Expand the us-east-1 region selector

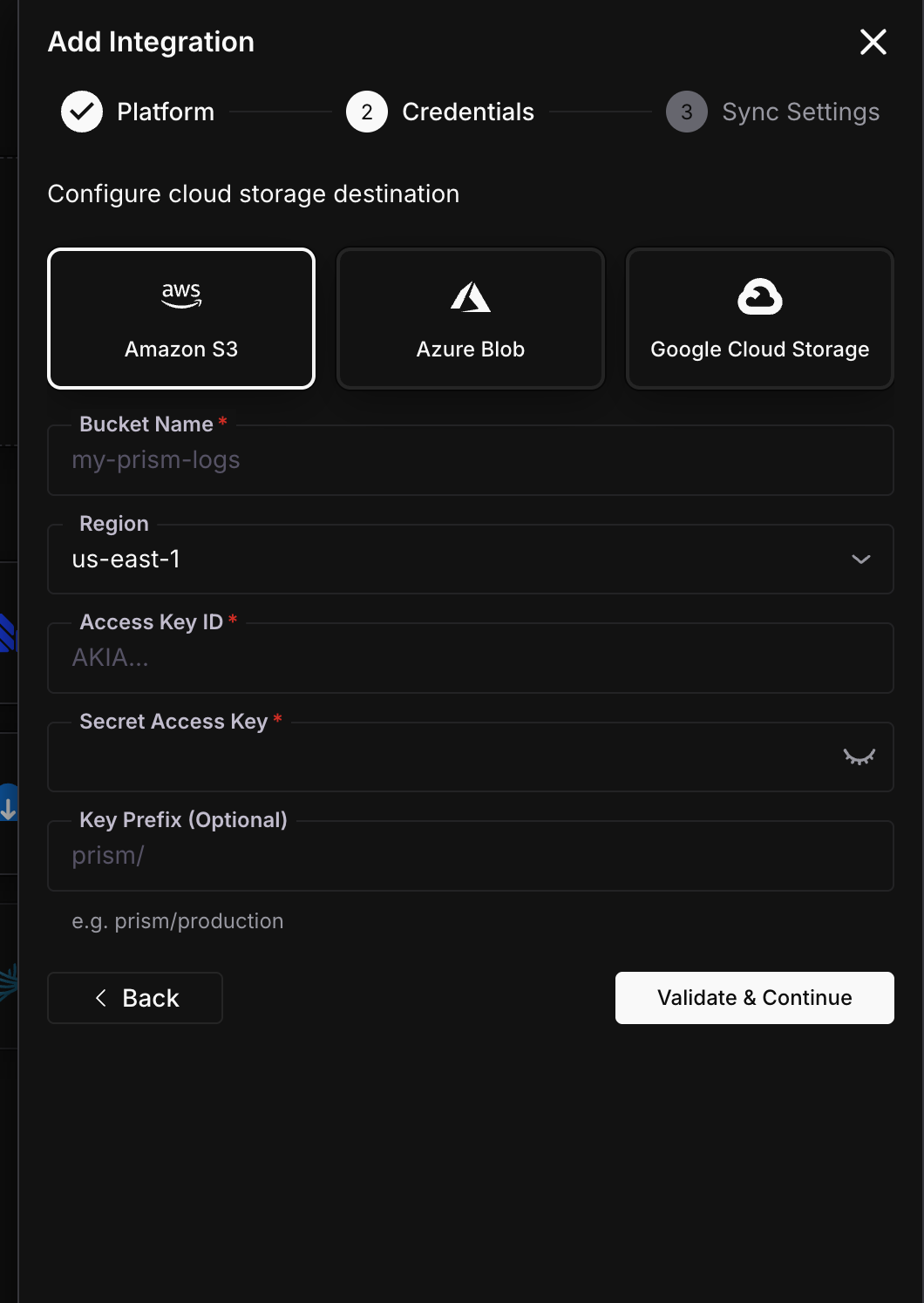471,560
